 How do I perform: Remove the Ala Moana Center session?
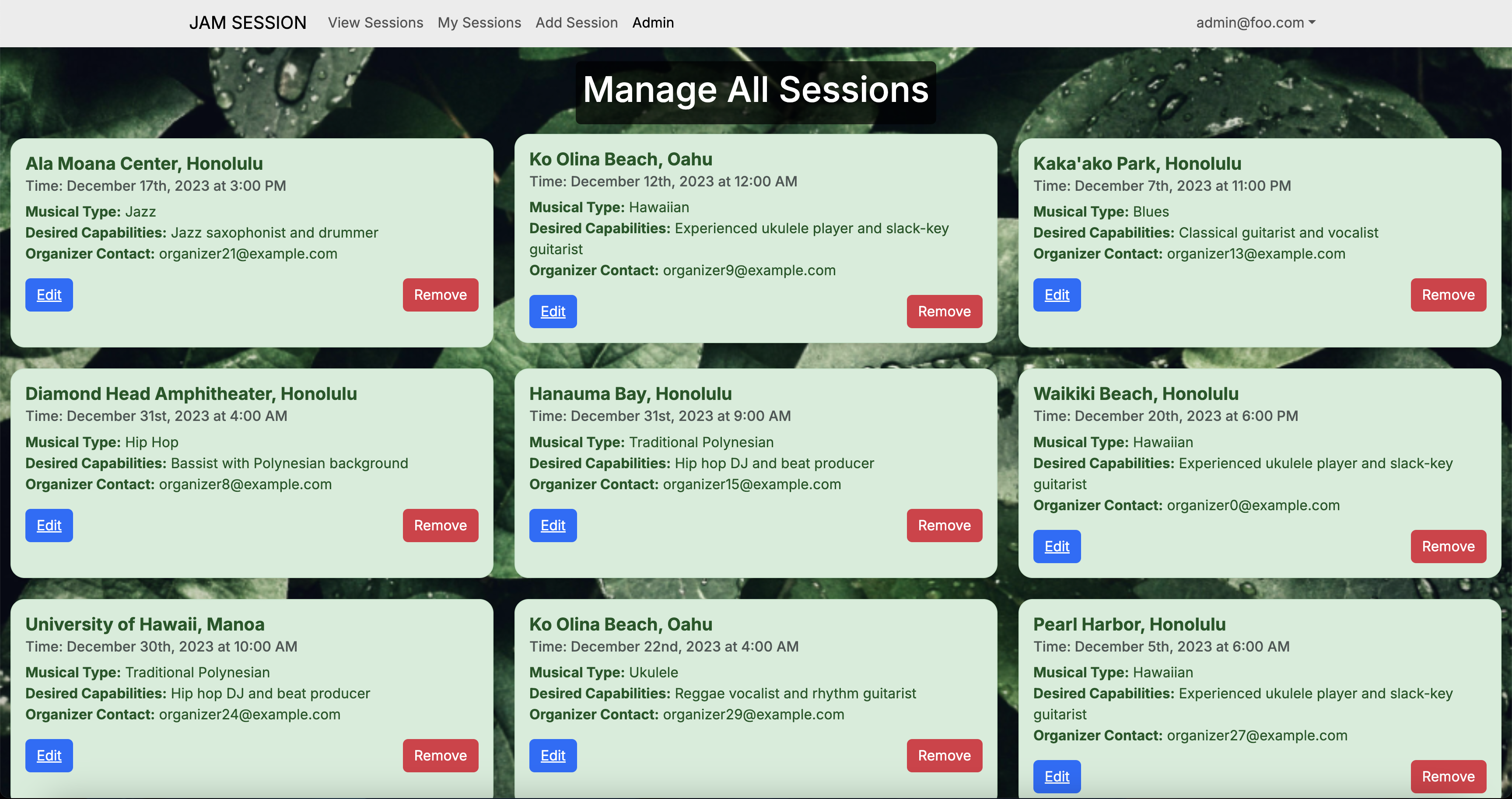440,295
